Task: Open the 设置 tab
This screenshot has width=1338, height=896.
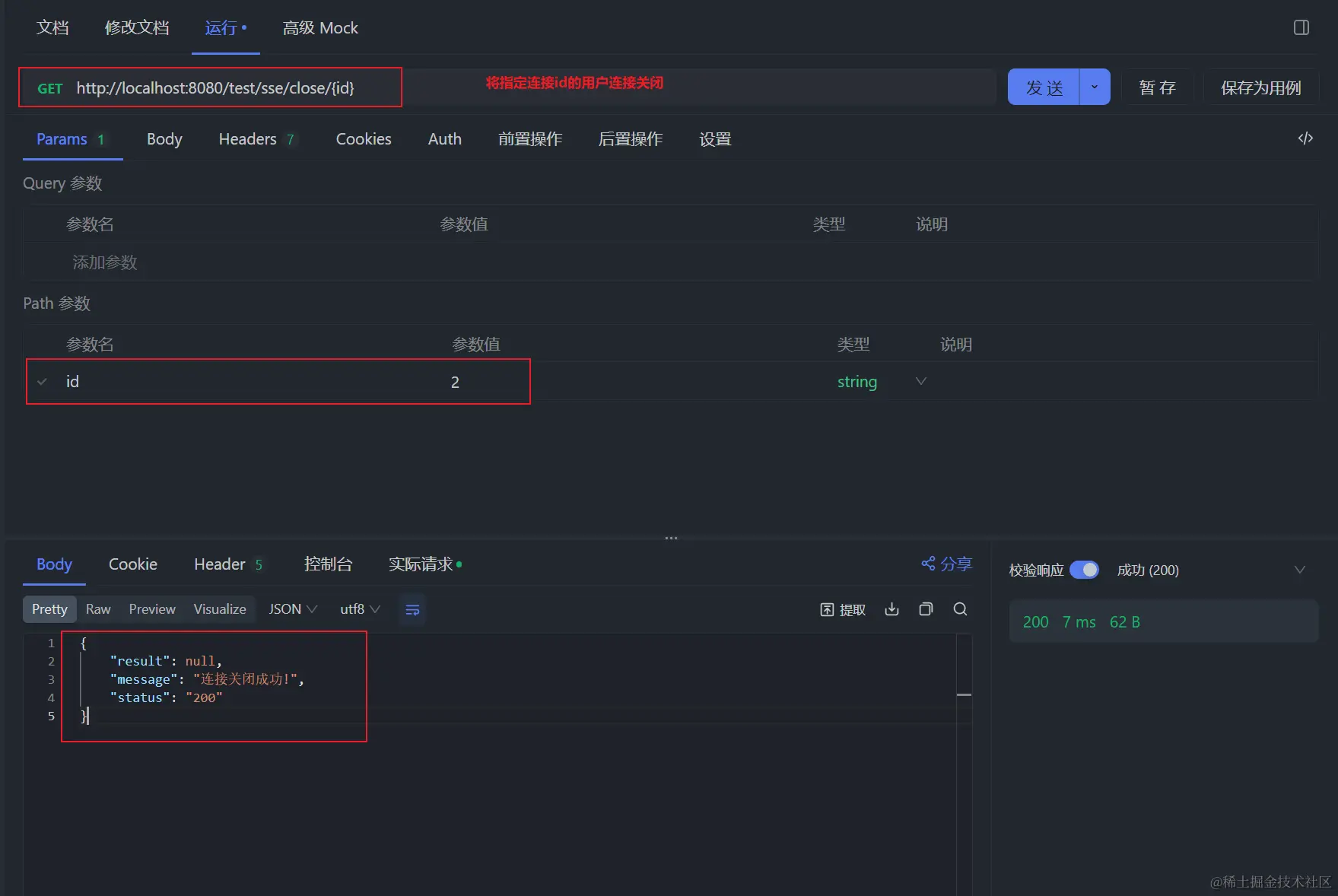Action: tap(715, 139)
